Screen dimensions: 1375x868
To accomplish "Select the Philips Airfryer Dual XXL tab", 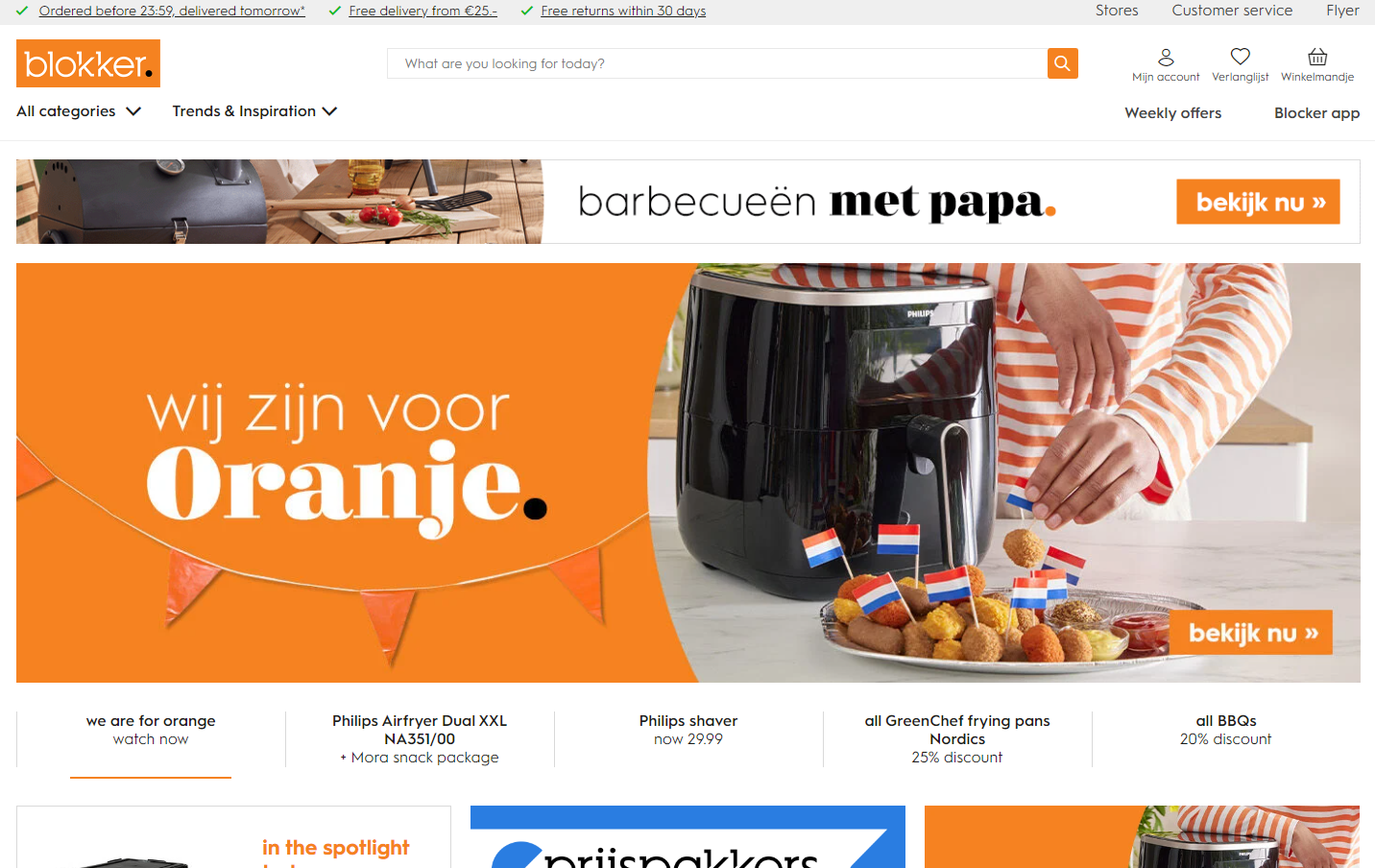I will coord(420,738).
